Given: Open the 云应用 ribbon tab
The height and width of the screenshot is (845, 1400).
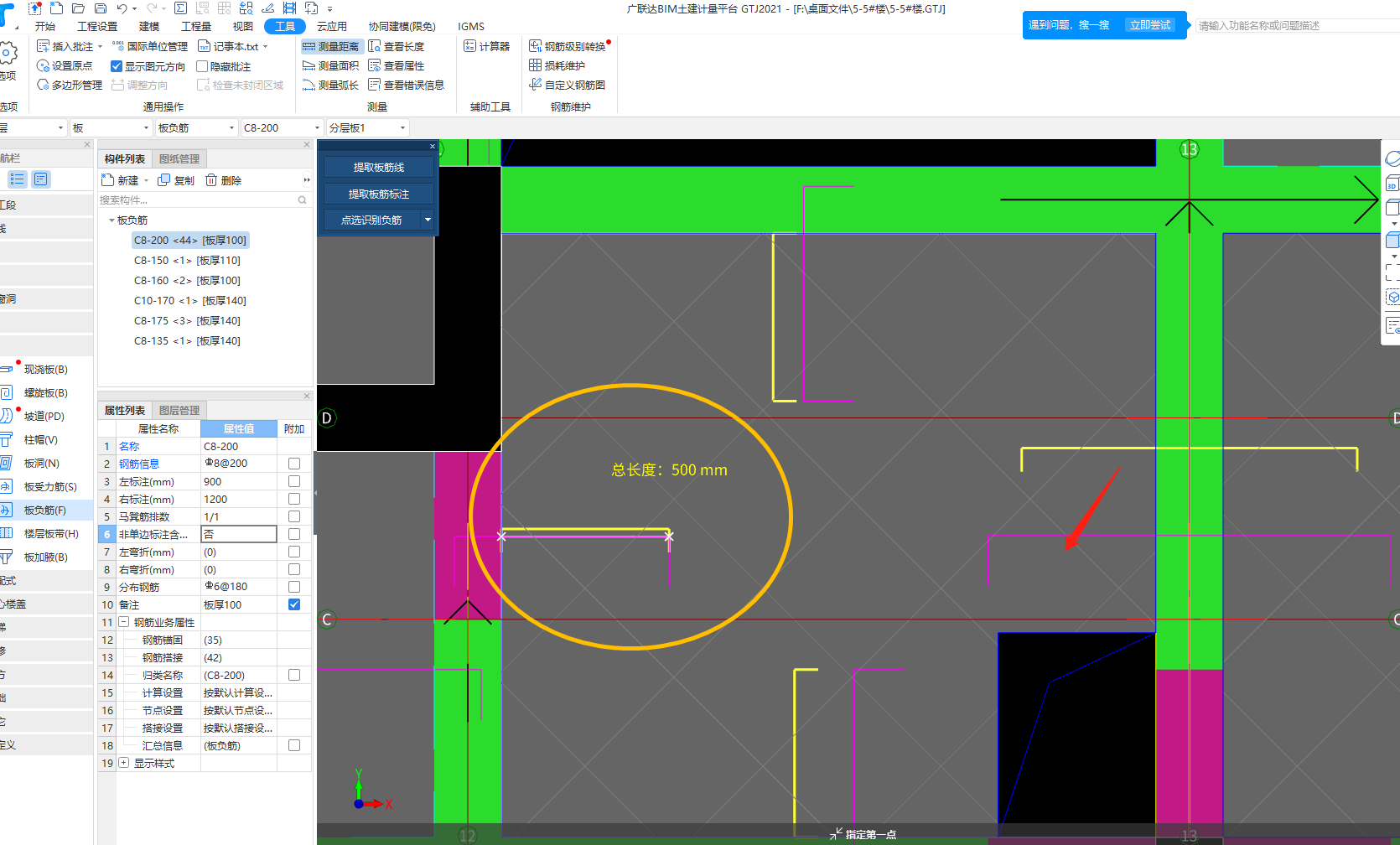Looking at the screenshot, I should coord(332,26).
